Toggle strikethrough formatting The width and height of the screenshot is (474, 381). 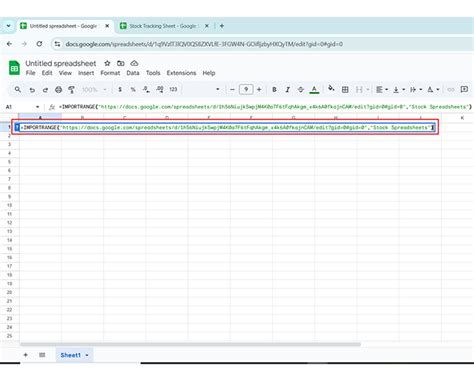pyautogui.click(x=300, y=89)
